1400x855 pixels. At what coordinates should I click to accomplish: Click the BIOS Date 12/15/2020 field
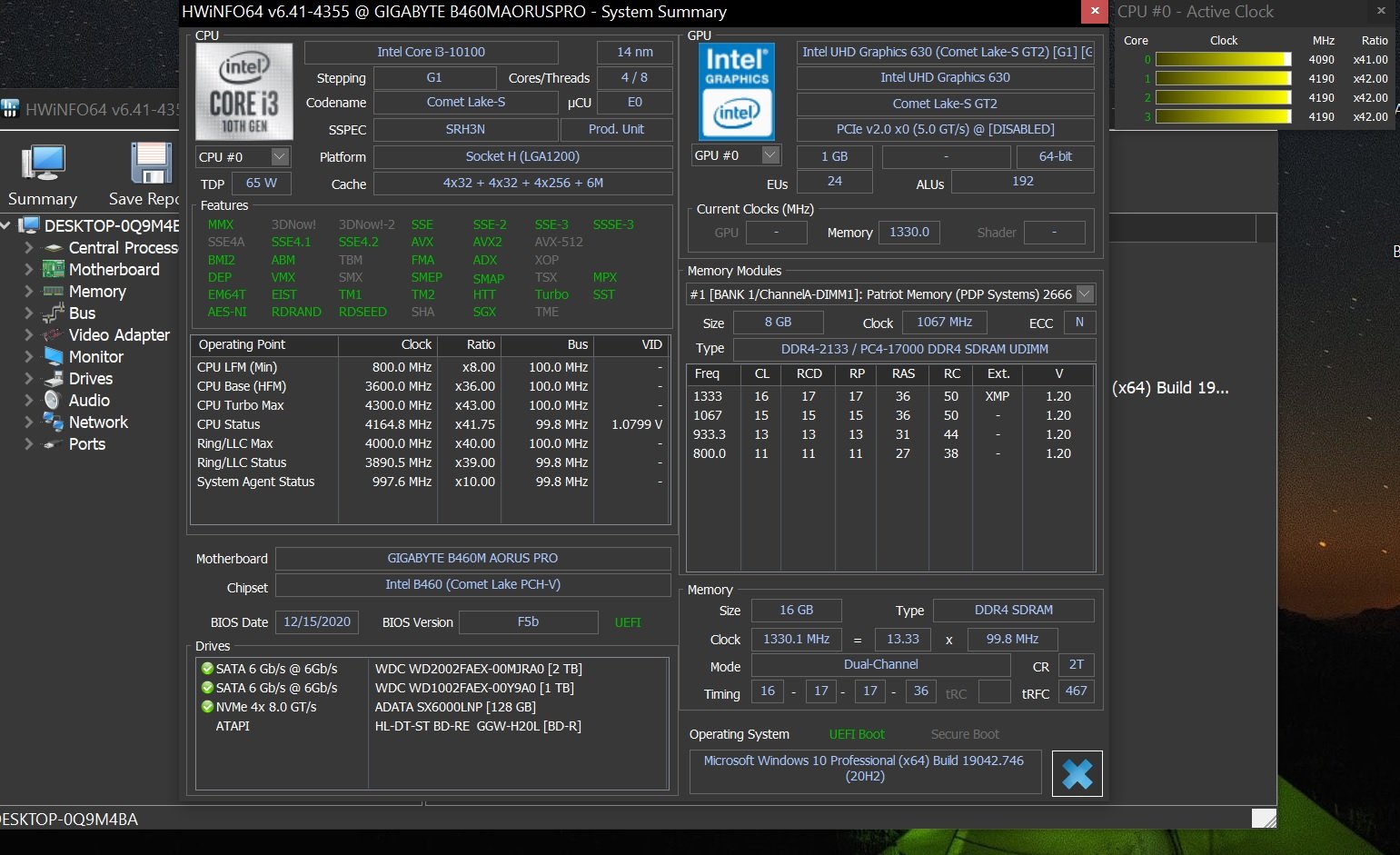[x=317, y=621]
